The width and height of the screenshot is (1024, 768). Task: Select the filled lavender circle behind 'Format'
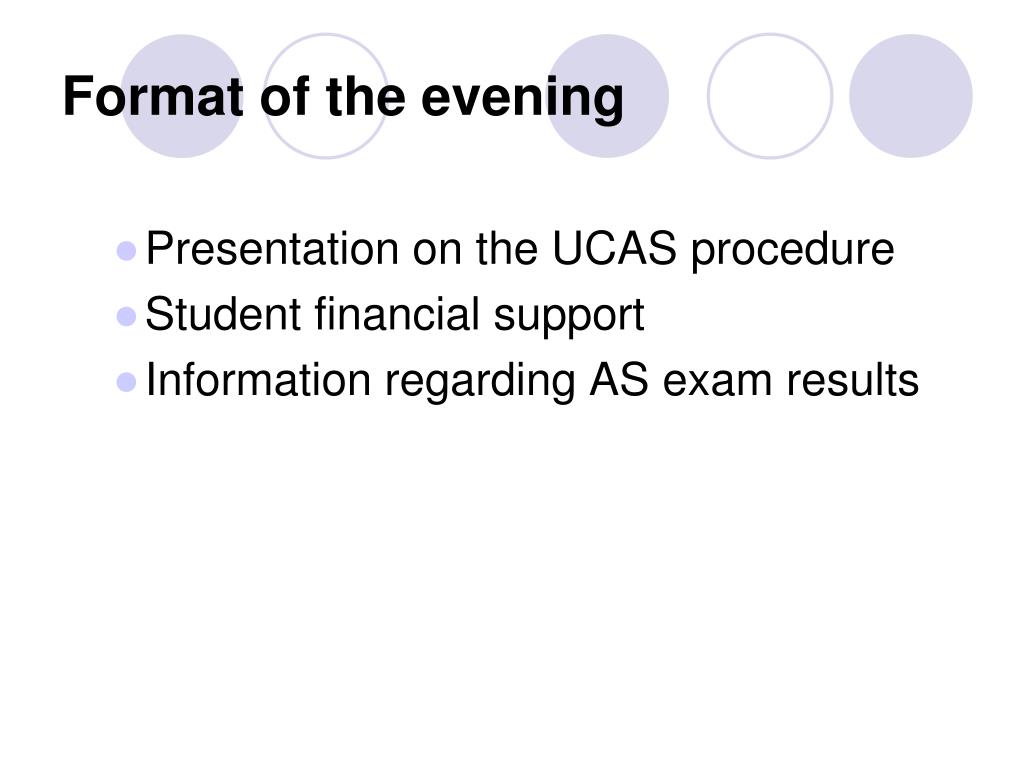click(182, 96)
